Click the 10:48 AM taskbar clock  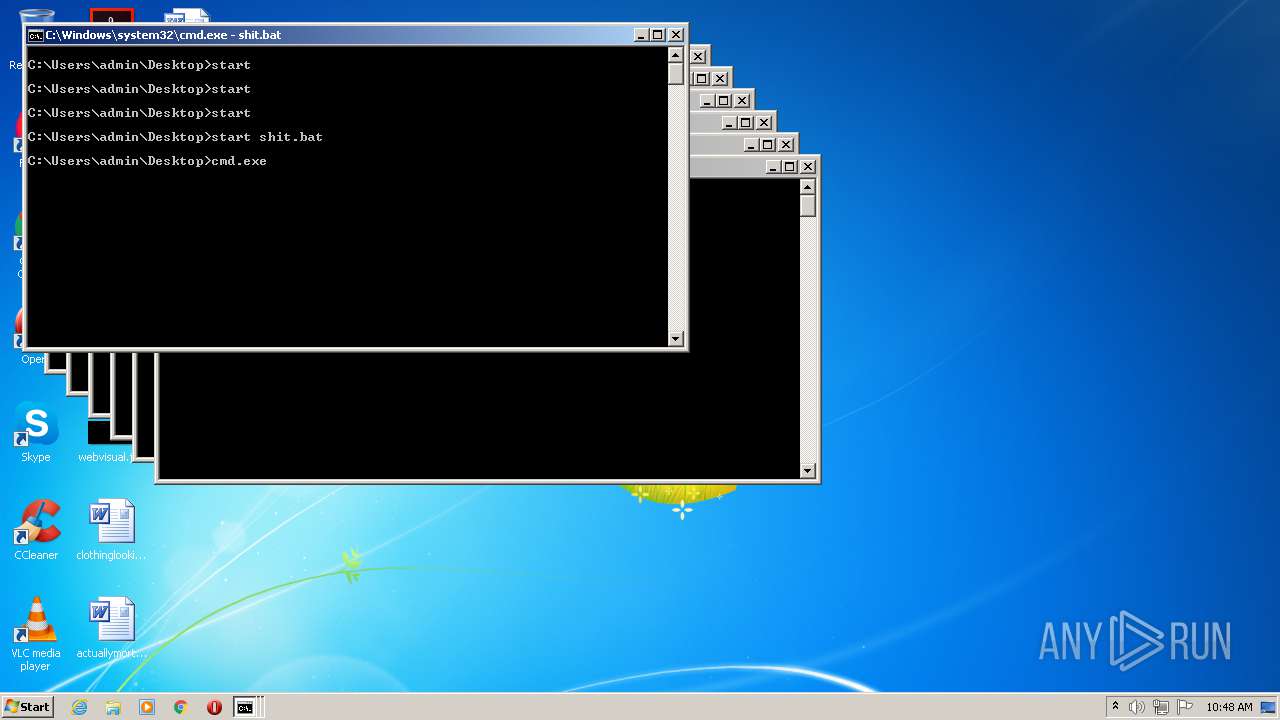point(1229,707)
